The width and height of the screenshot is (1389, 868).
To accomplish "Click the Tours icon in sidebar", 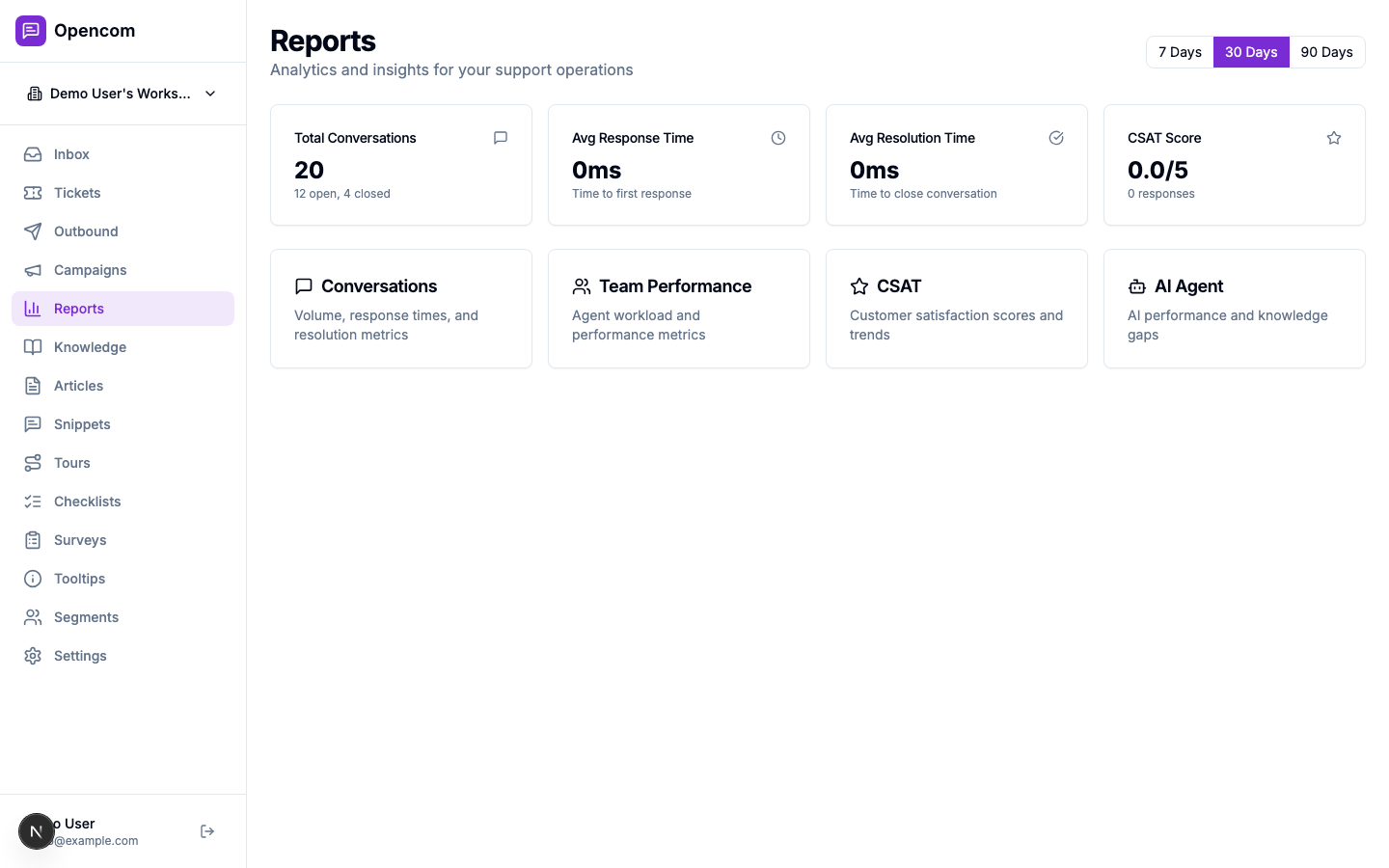I will tap(33, 462).
